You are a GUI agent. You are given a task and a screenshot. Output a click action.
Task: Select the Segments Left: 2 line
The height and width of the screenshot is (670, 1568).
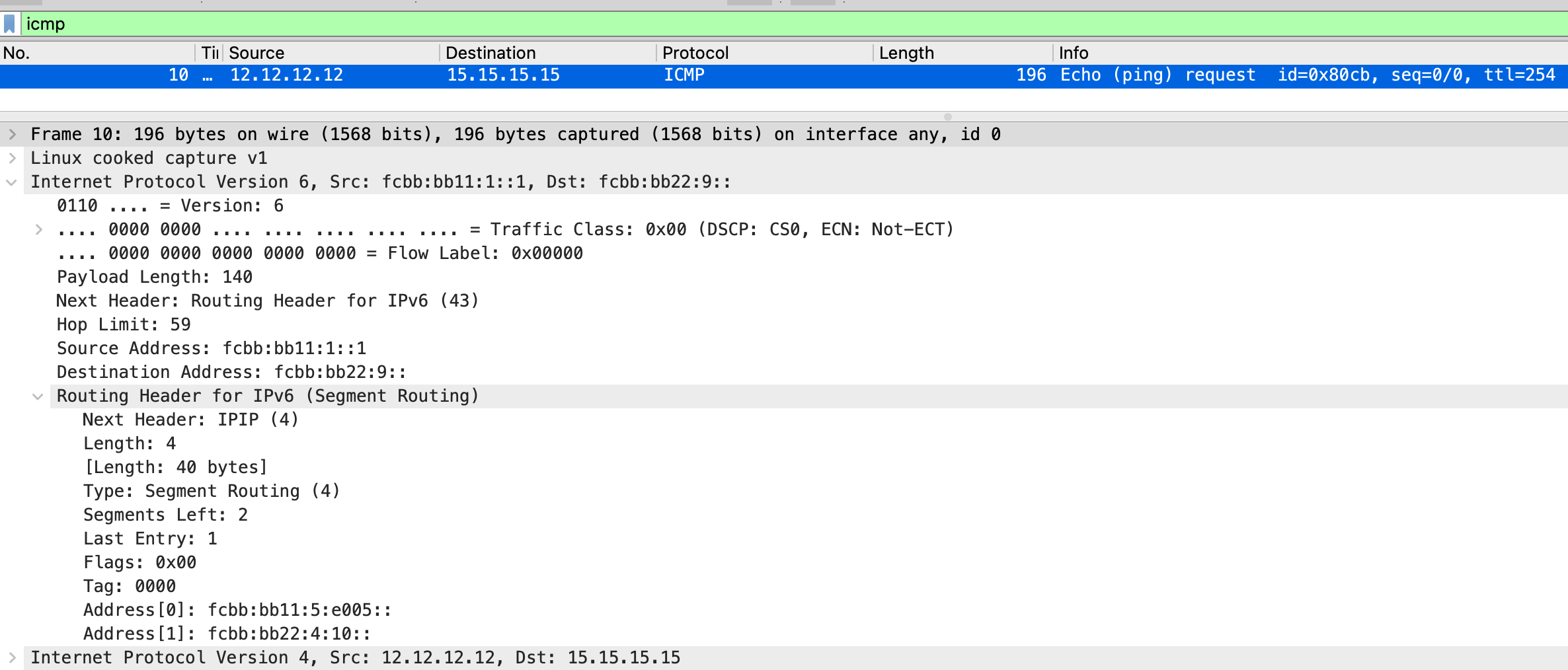coord(165,515)
